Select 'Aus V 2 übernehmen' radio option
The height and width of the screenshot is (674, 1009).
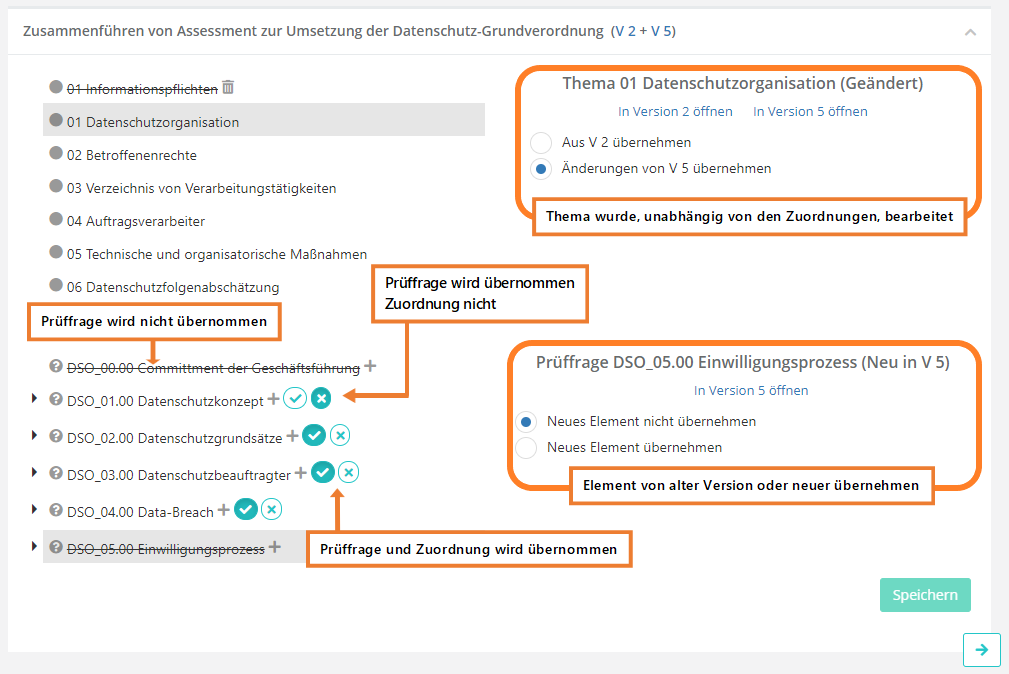click(541, 142)
